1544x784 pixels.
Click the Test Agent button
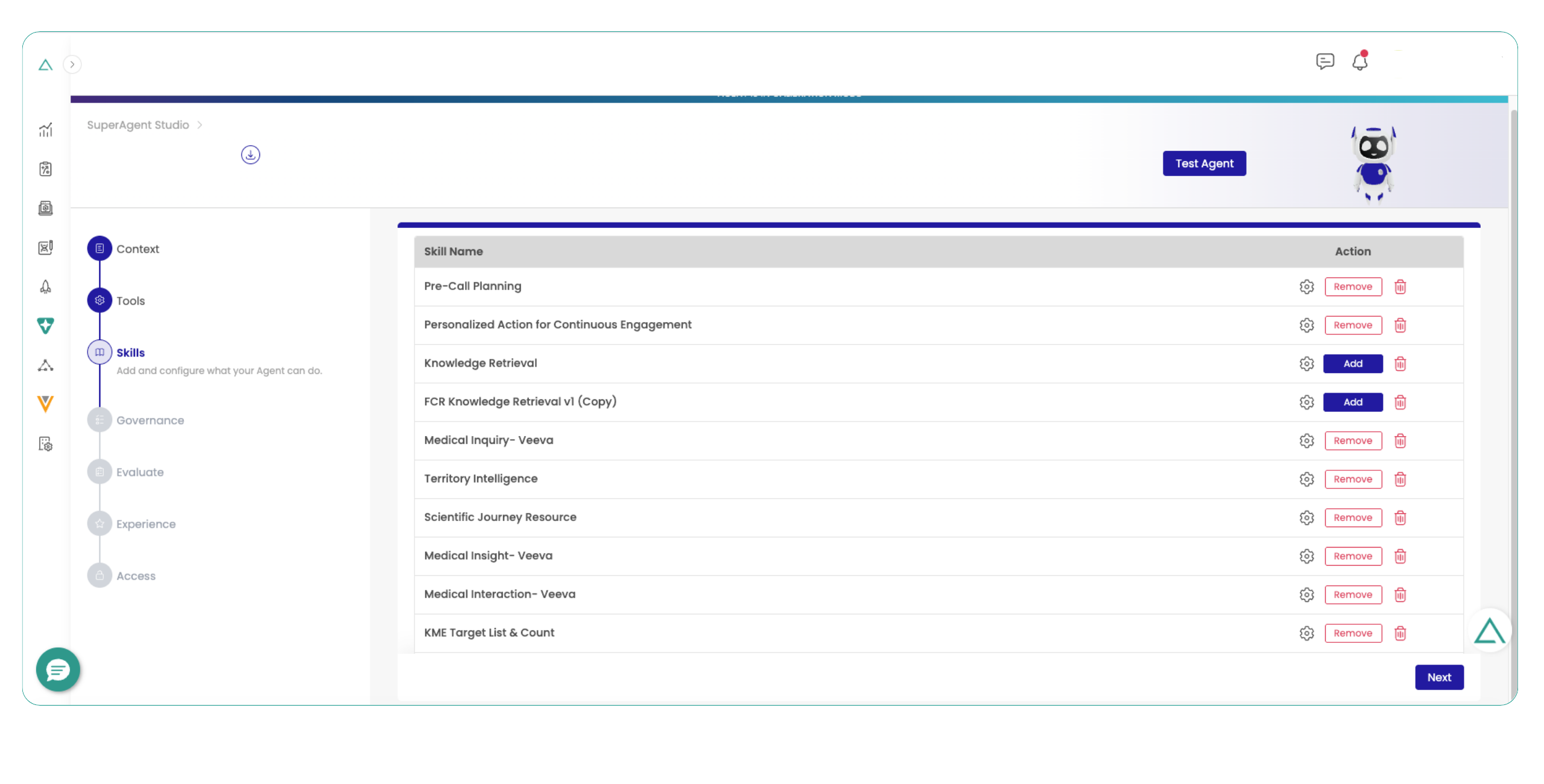[1204, 163]
